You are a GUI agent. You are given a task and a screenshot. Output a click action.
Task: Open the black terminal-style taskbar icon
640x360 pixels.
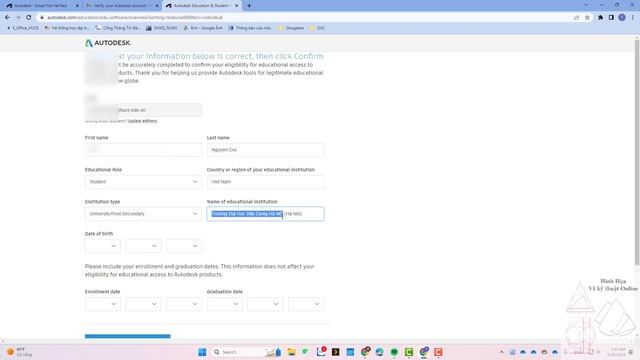pyautogui.click(x=336, y=352)
